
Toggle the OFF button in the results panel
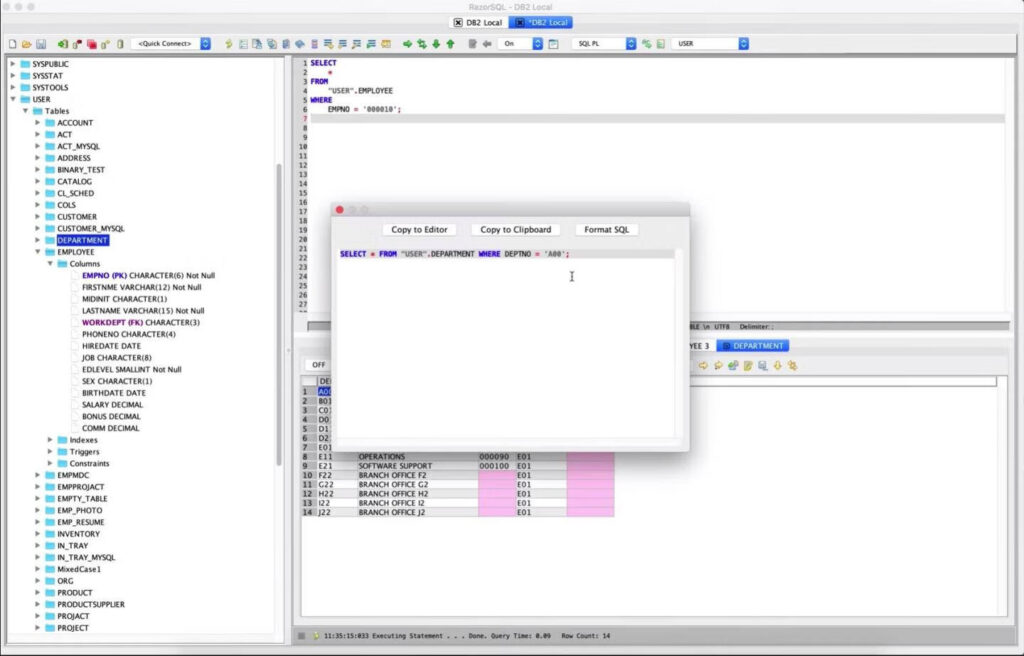pyautogui.click(x=318, y=364)
